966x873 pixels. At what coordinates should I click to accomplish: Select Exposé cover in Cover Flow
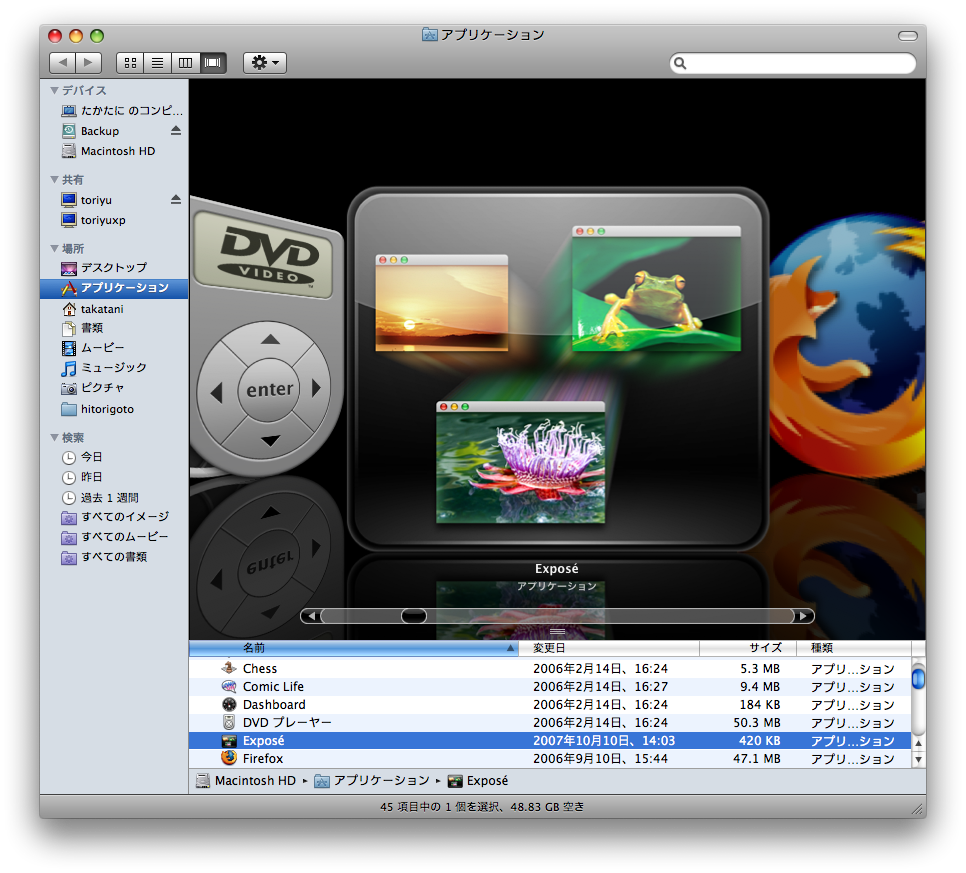tap(558, 368)
